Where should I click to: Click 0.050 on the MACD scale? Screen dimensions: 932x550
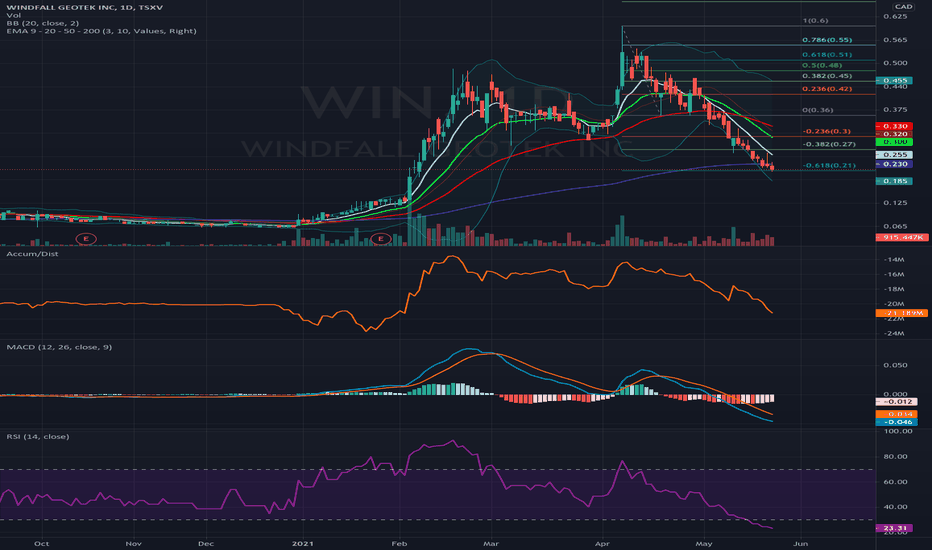click(895, 365)
